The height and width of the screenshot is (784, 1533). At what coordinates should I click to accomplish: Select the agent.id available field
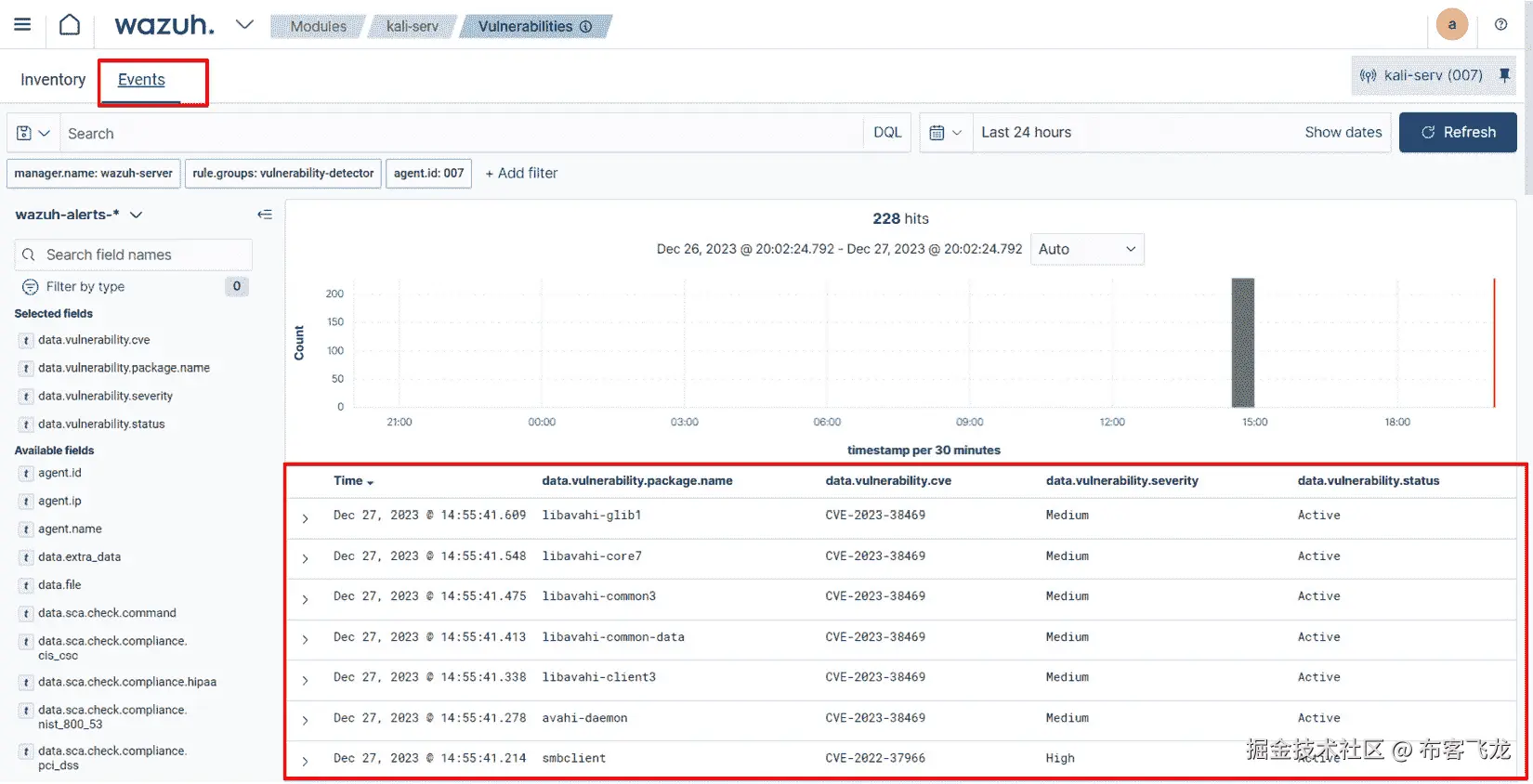59,473
